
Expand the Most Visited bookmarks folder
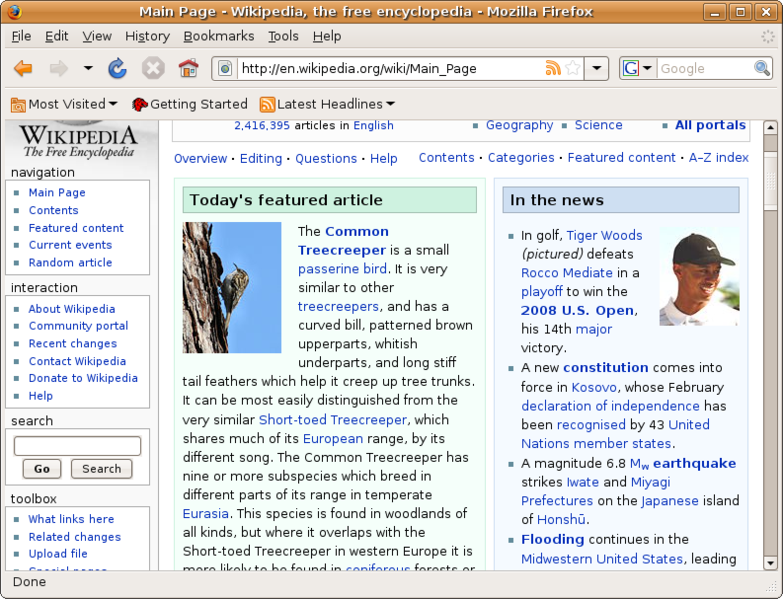click(64, 104)
